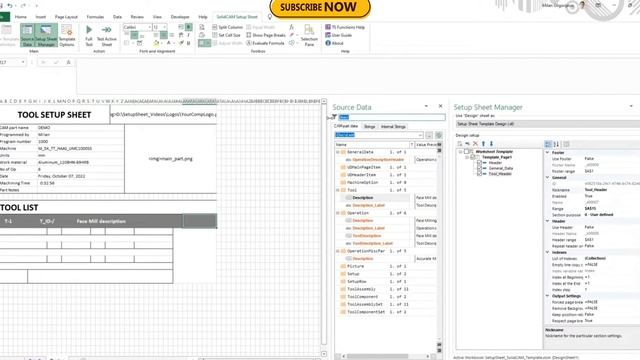
Task: Select the SolidCAM Setup Sheet tab
Action: (x=237, y=17)
